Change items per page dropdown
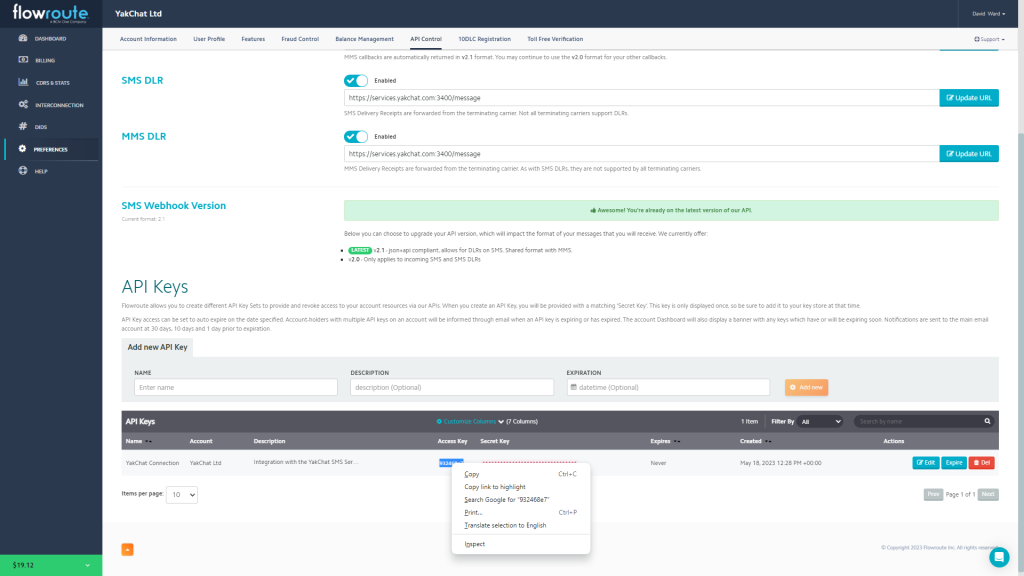The image size is (1024, 576). click(182, 494)
